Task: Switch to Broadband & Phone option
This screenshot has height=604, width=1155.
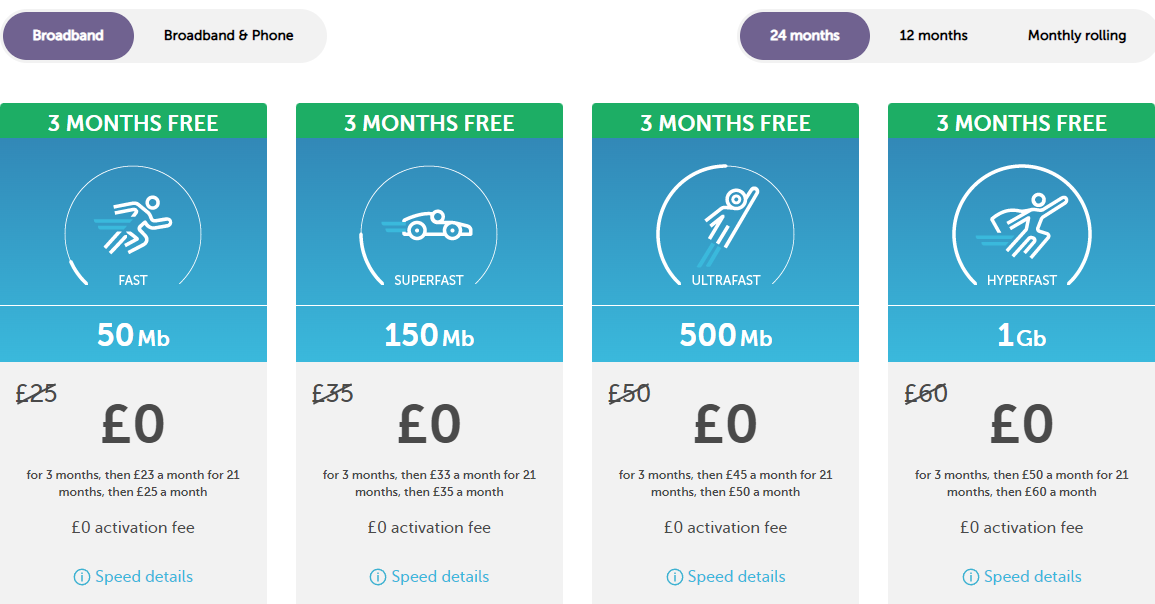Action: coord(228,35)
